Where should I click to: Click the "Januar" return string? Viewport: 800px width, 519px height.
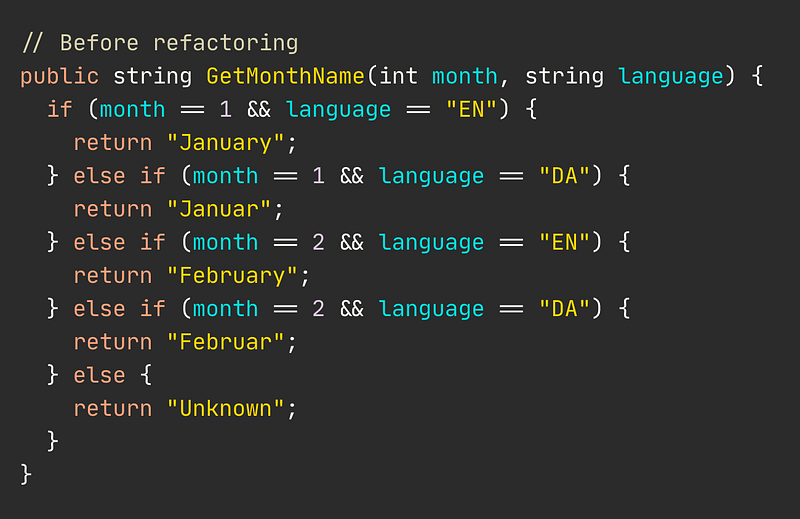pos(219,209)
